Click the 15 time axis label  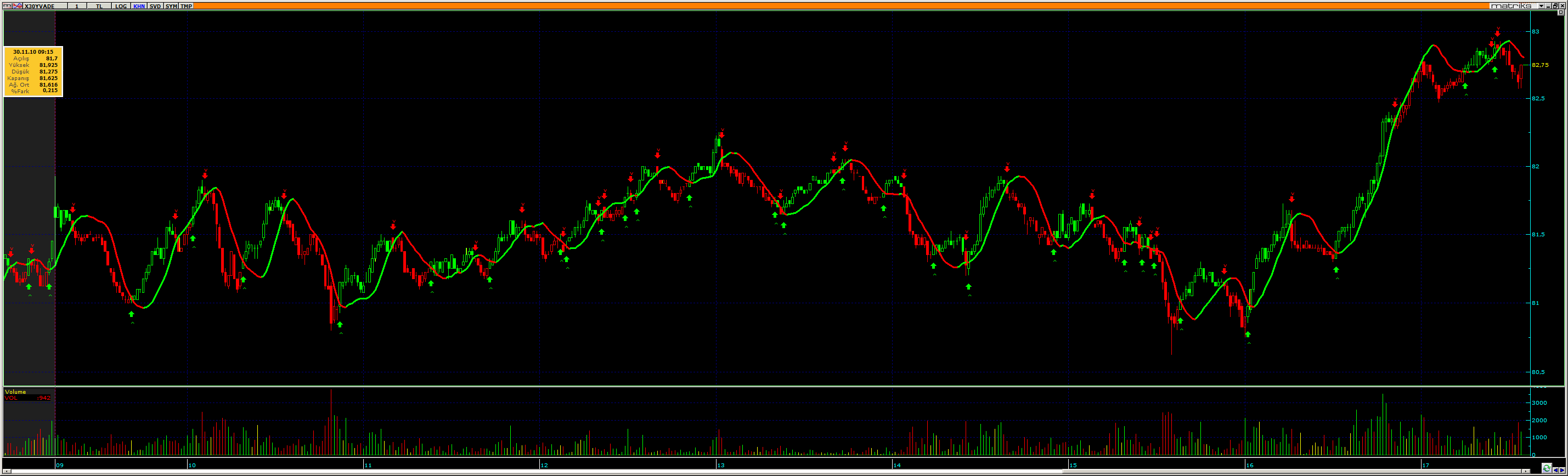[1073, 465]
